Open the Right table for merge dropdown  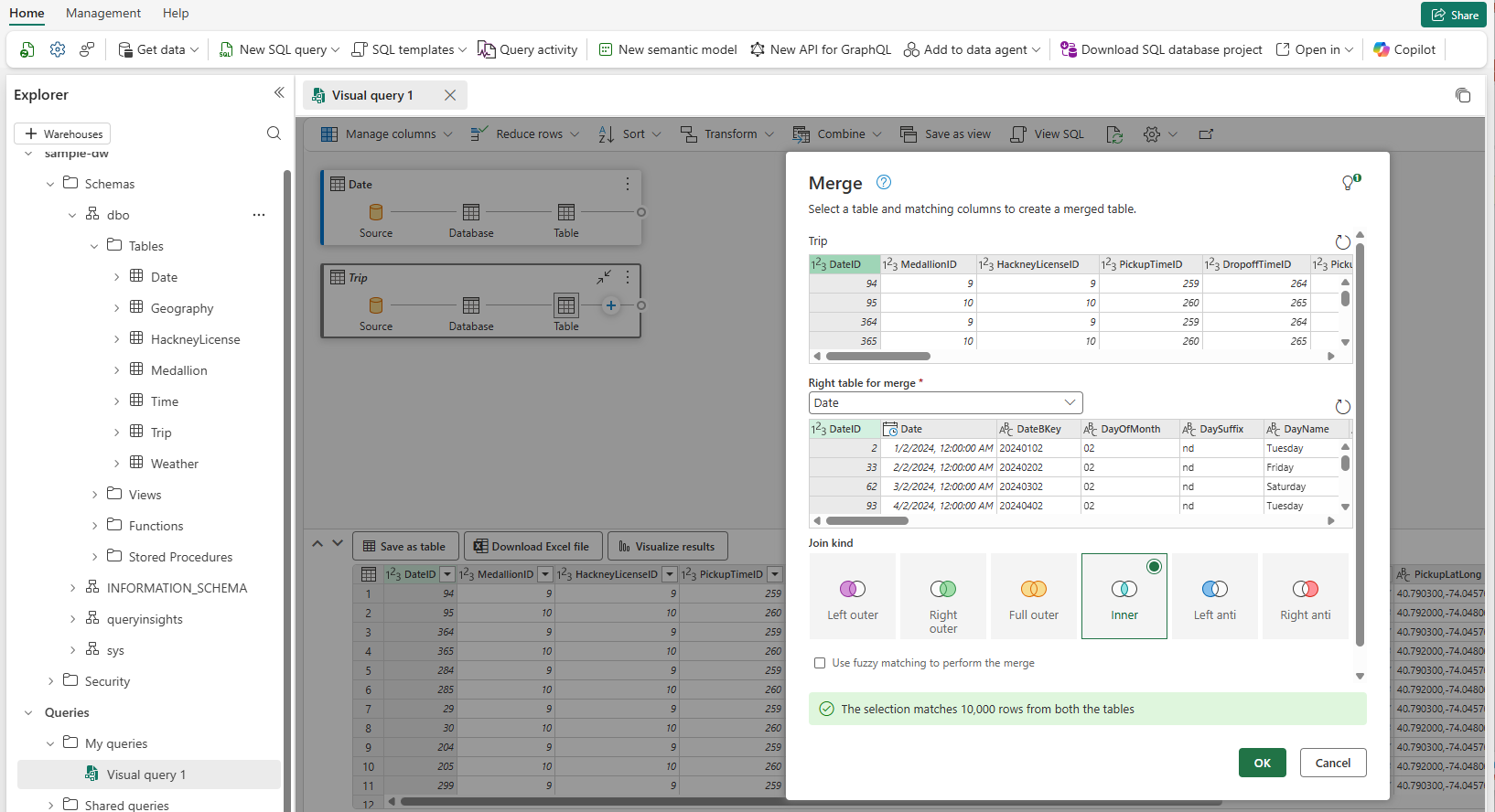[945, 402]
